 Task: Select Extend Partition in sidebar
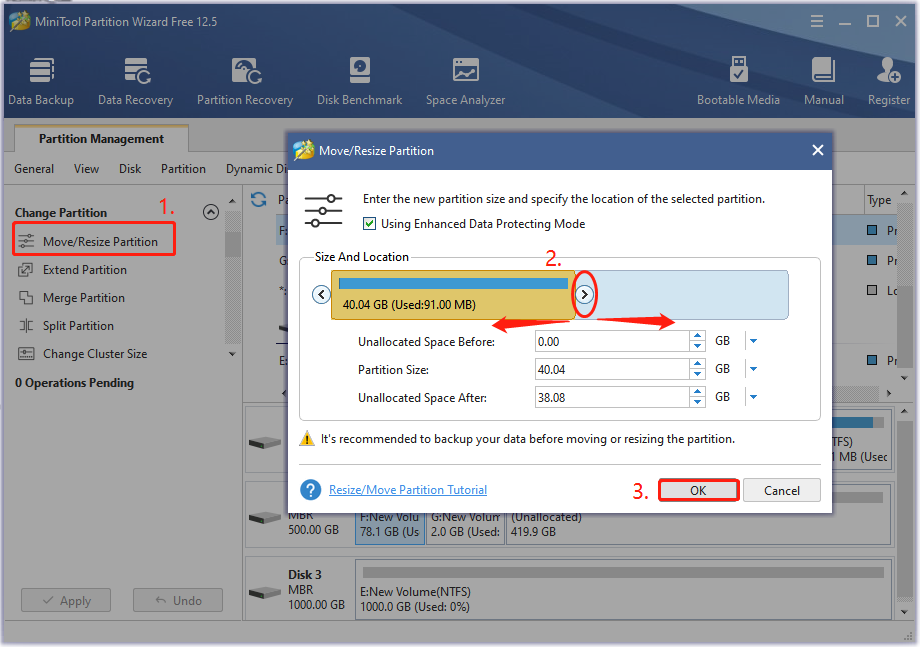pyautogui.click(x=85, y=270)
